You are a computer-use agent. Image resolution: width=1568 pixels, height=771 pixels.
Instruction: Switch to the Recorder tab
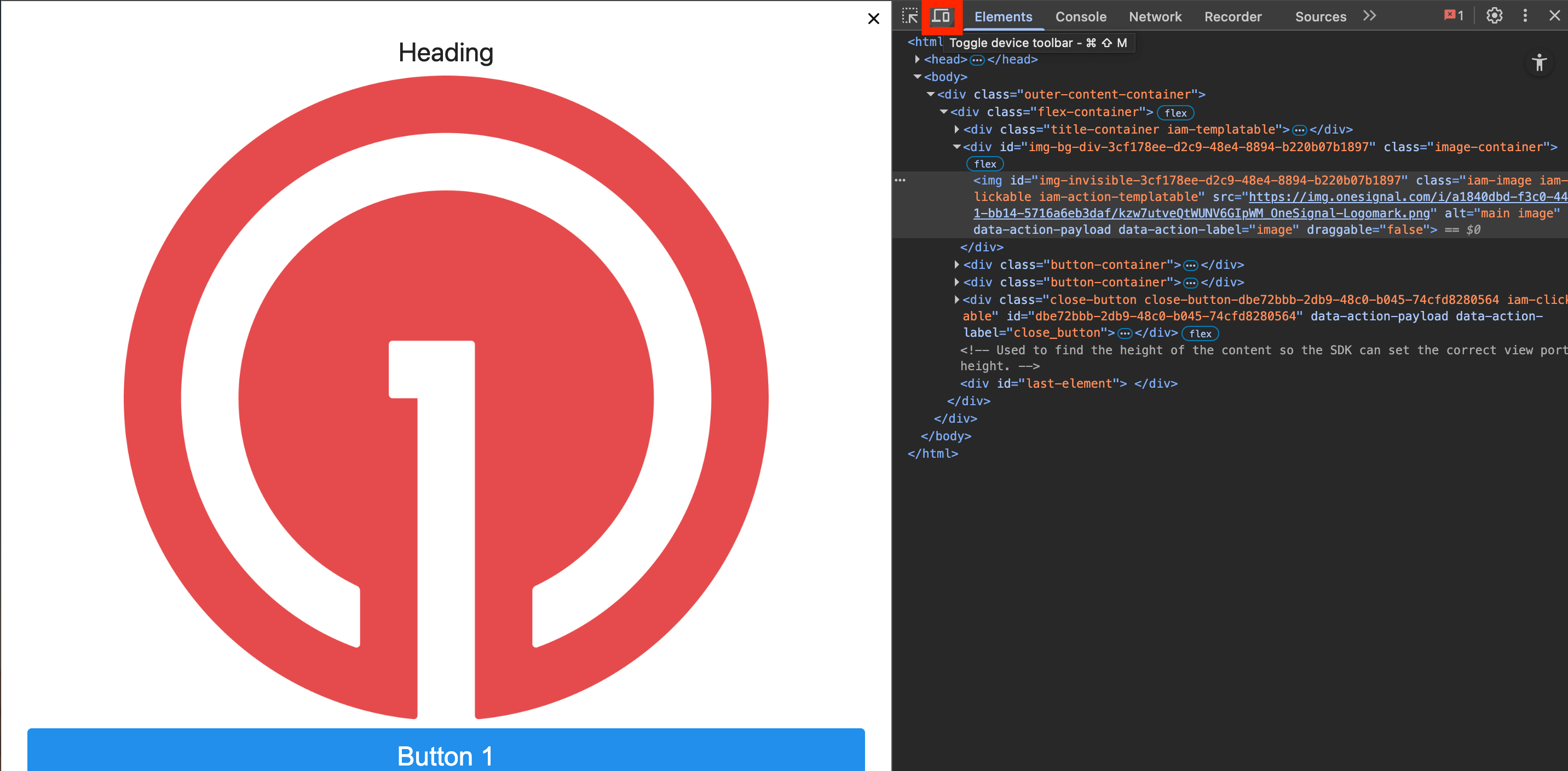1232,17
